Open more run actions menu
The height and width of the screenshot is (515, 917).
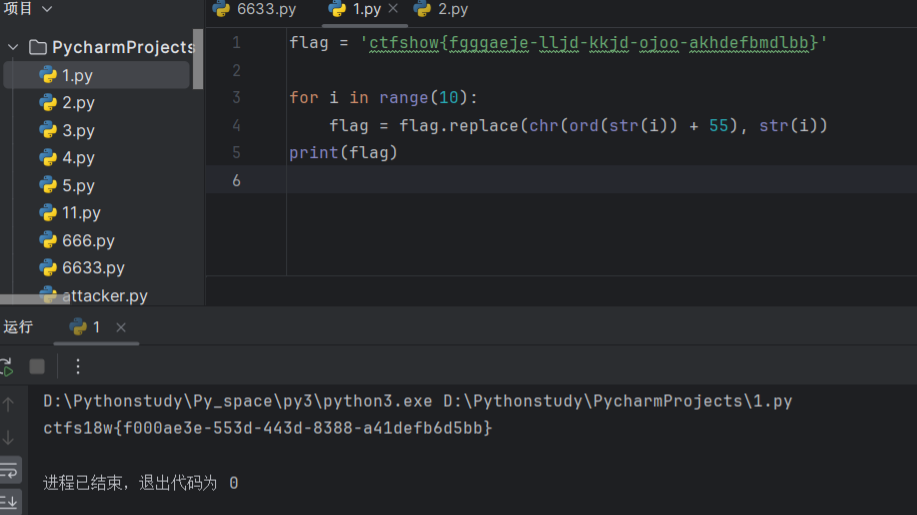(x=78, y=367)
